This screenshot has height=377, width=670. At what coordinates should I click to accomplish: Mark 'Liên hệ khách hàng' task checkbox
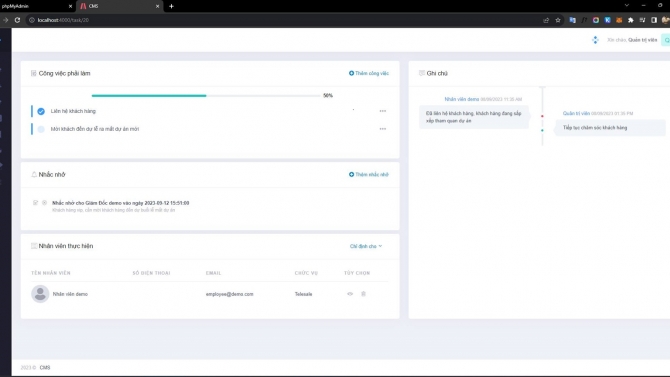(x=41, y=111)
